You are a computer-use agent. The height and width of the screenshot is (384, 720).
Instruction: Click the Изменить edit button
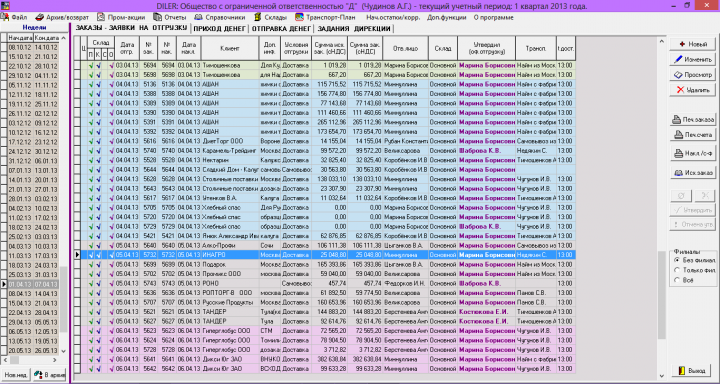pos(693,60)
